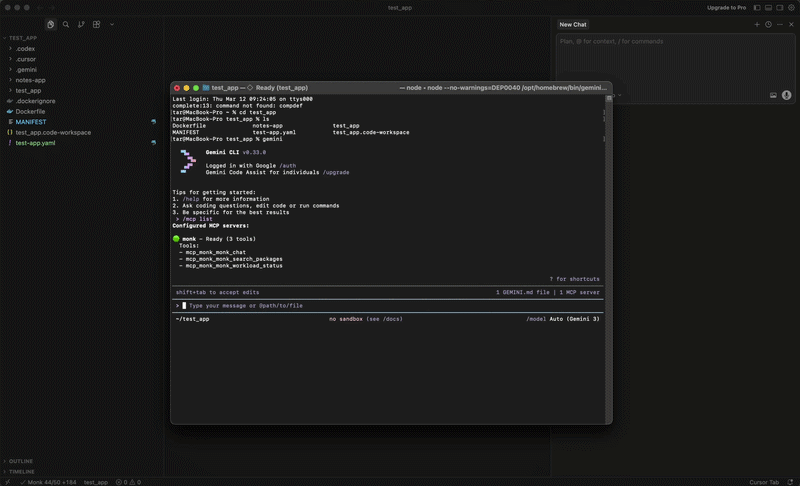Toggle bottom panel layout icon
The width and height of the screenshot is (800, 486).
[768, 8]
